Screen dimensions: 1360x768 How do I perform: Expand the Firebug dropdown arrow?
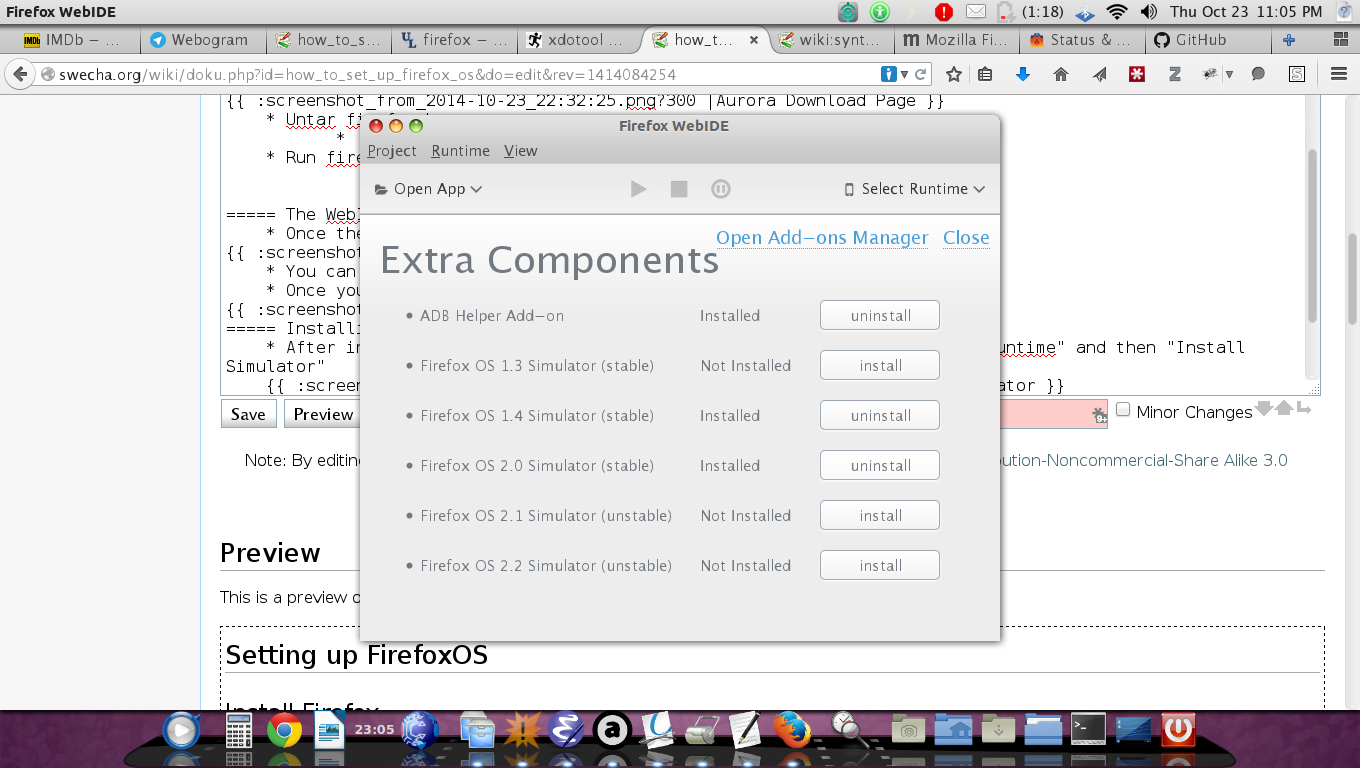click(1229, 75)
